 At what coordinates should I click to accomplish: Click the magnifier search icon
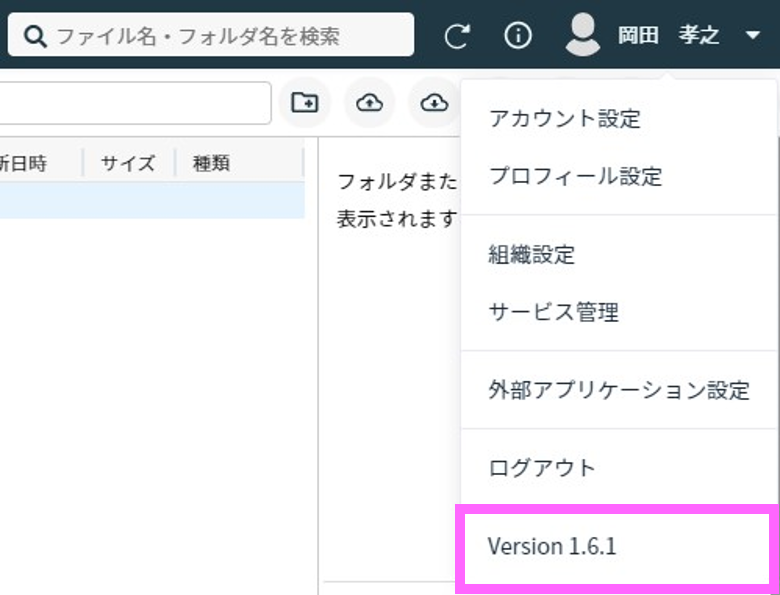coord(35,37)
